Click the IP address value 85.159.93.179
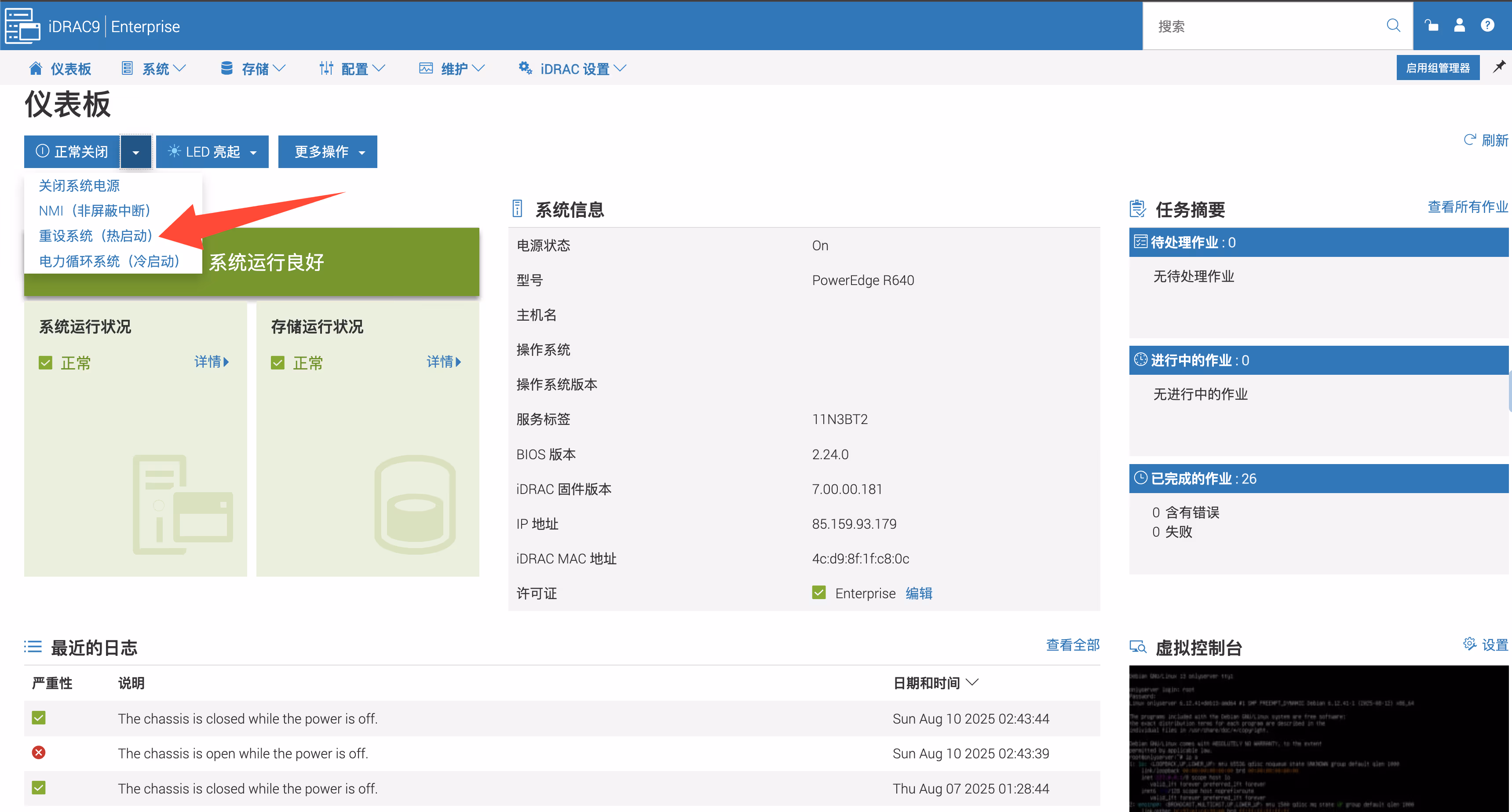The image size is (1512, 812). 854,524
